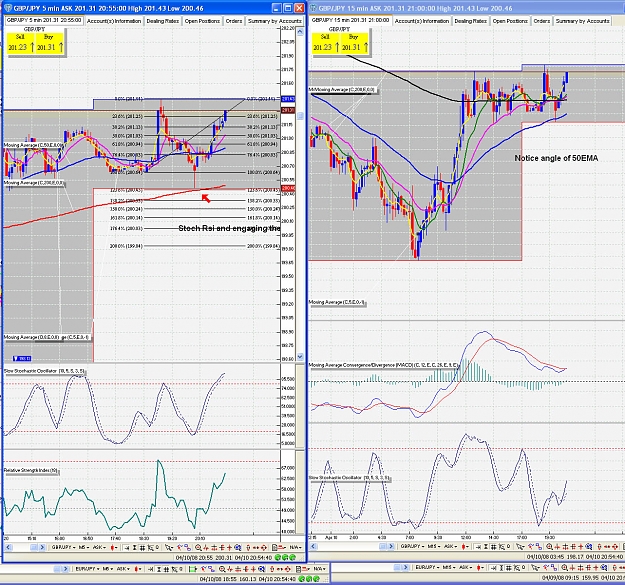The width and height of the screenshot is (625, 585).
Task: Open EURJPY symbol dropdown in bottom-left toolbar
Action: 87,569
